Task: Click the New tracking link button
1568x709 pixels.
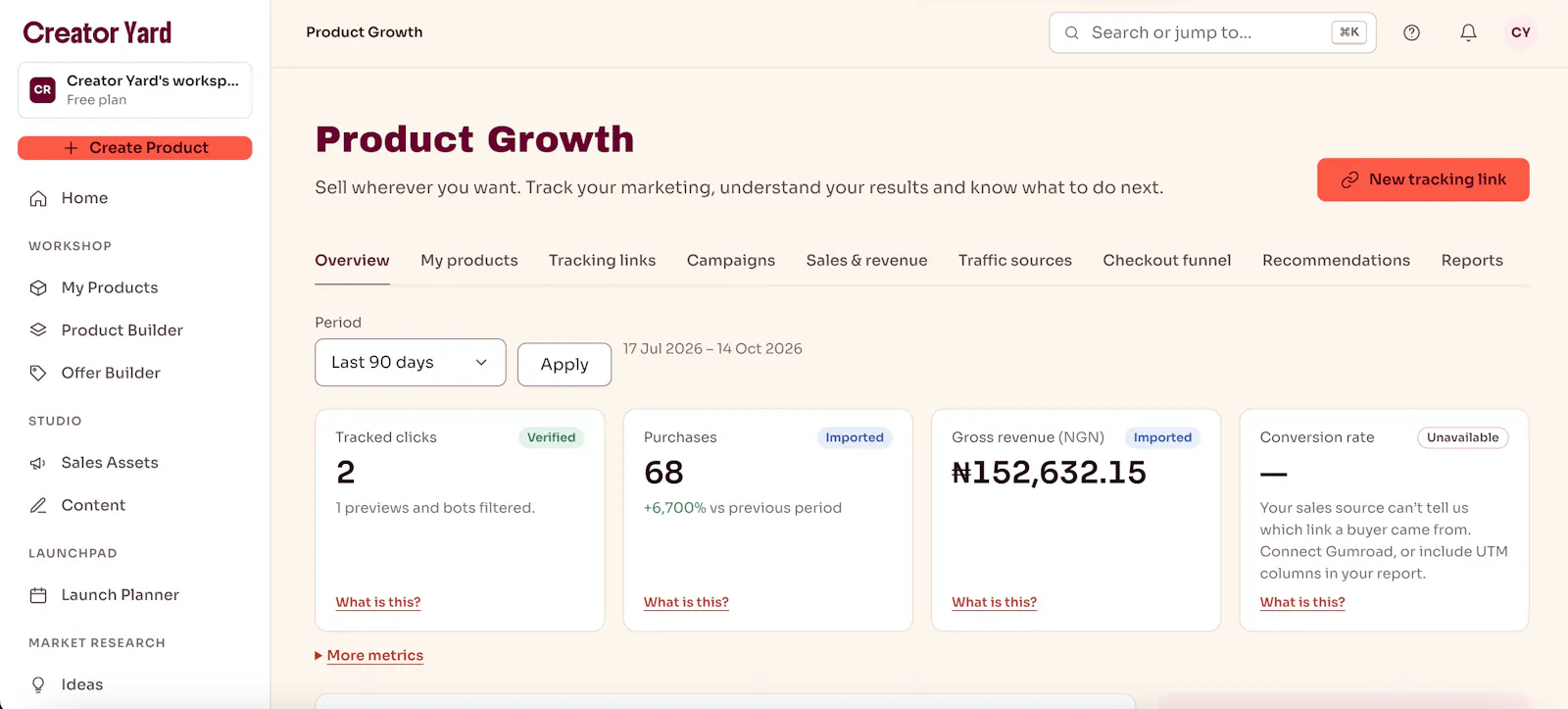Action: pos(1423,179)
